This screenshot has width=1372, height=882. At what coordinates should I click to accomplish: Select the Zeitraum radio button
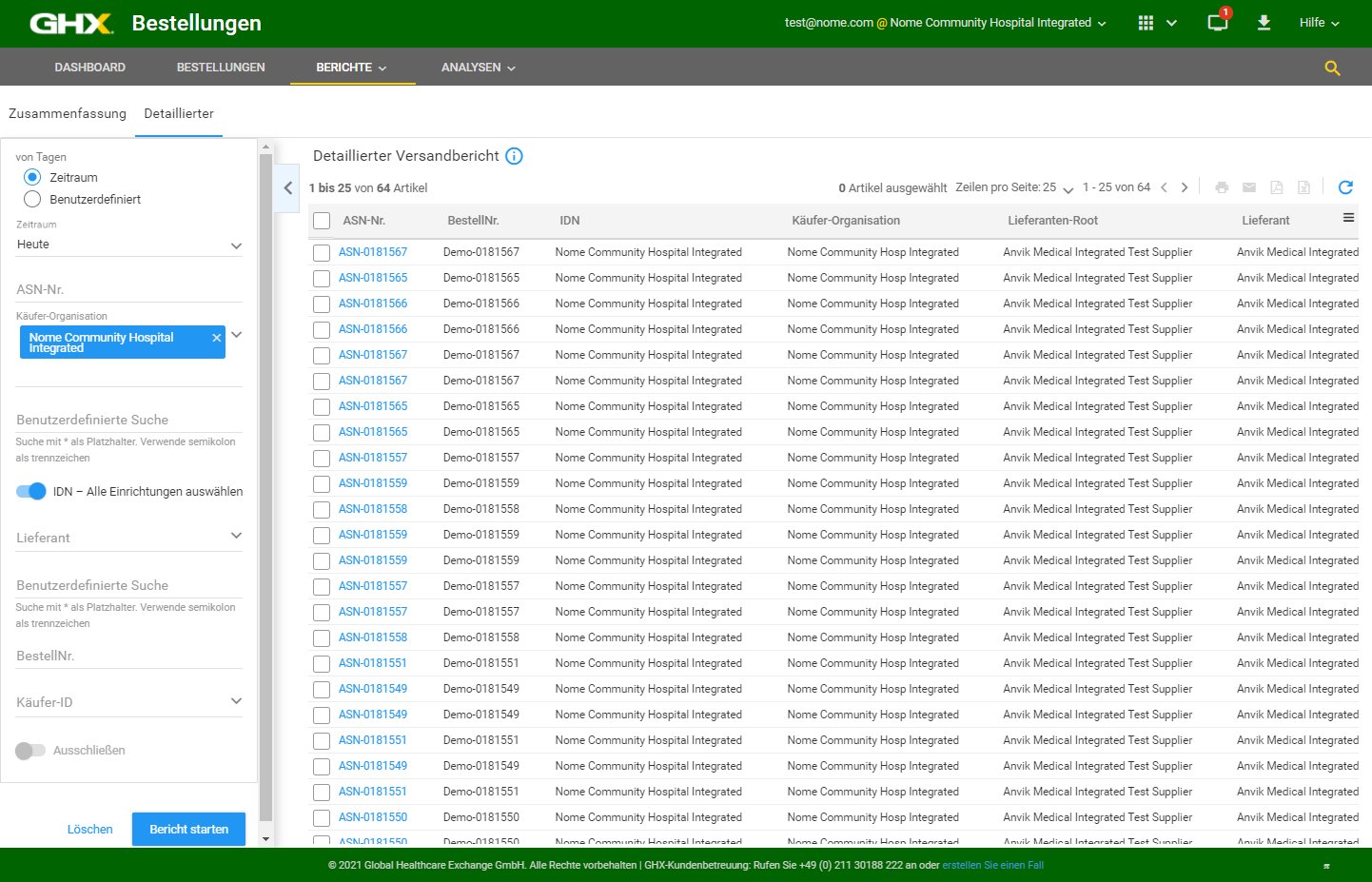coord(32,177)
